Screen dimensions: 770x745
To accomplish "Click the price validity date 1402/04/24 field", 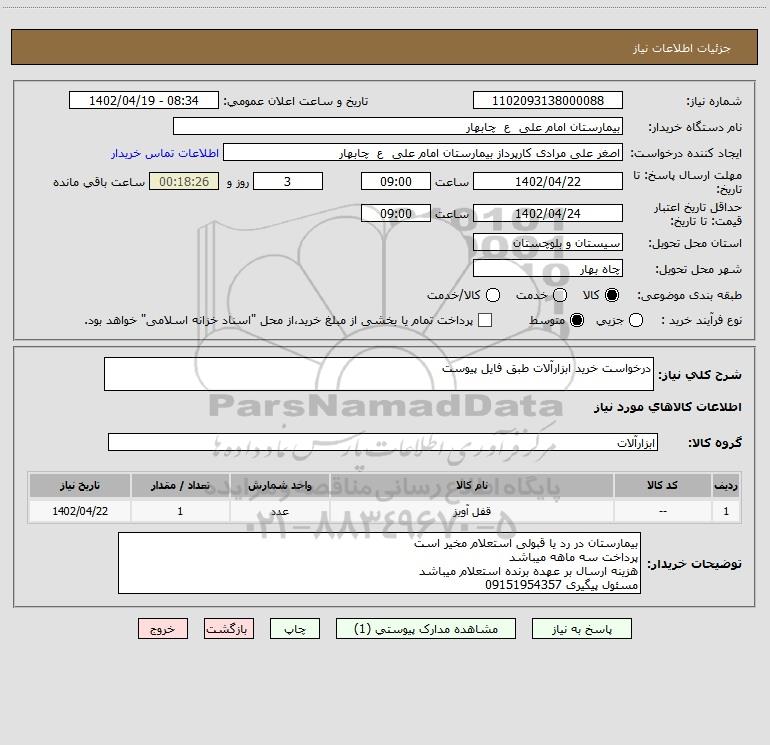I will click(548, 213).
